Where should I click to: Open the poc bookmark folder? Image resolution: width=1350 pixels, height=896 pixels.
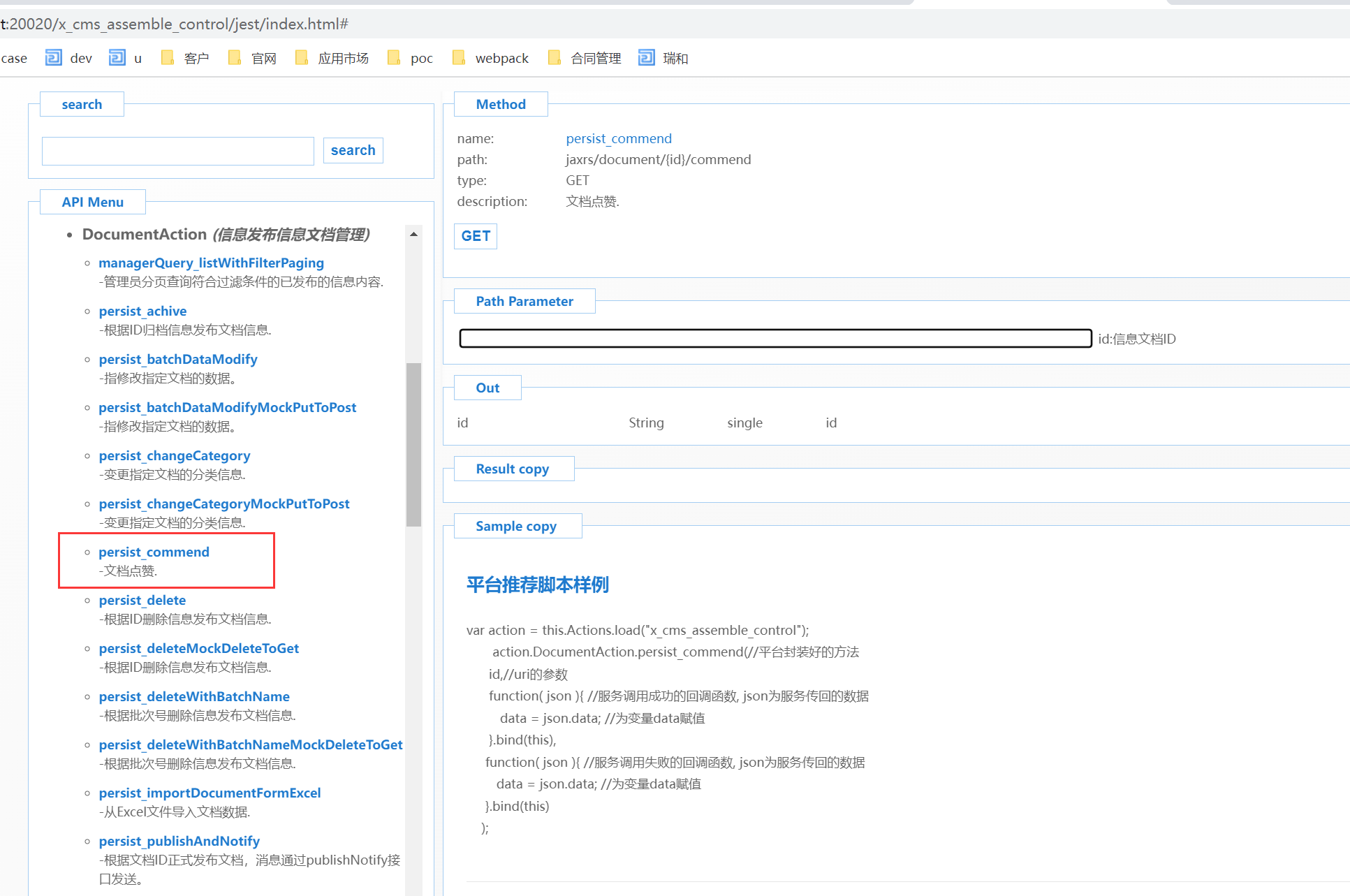394,58
